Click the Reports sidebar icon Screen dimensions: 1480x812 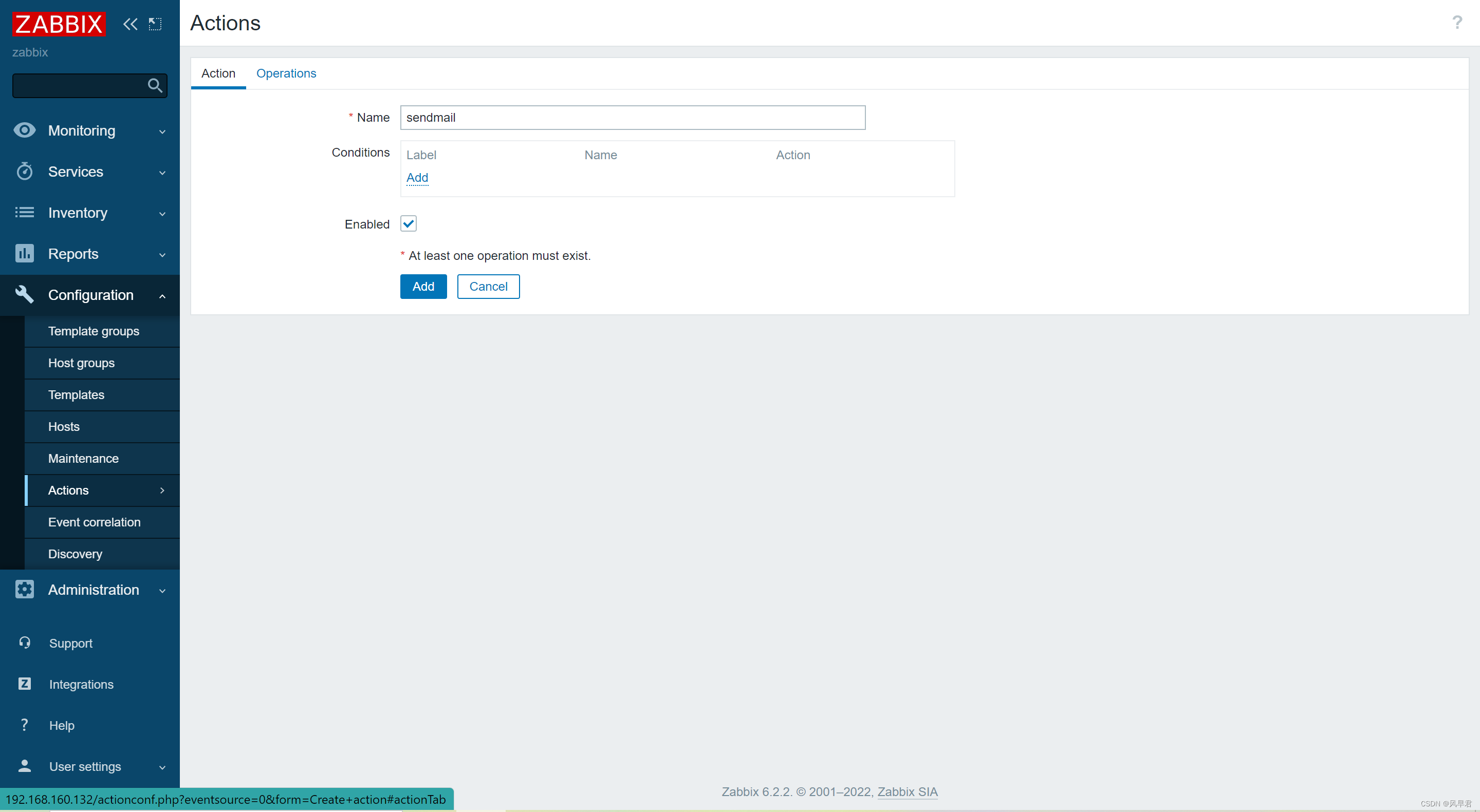coord(25,253)
